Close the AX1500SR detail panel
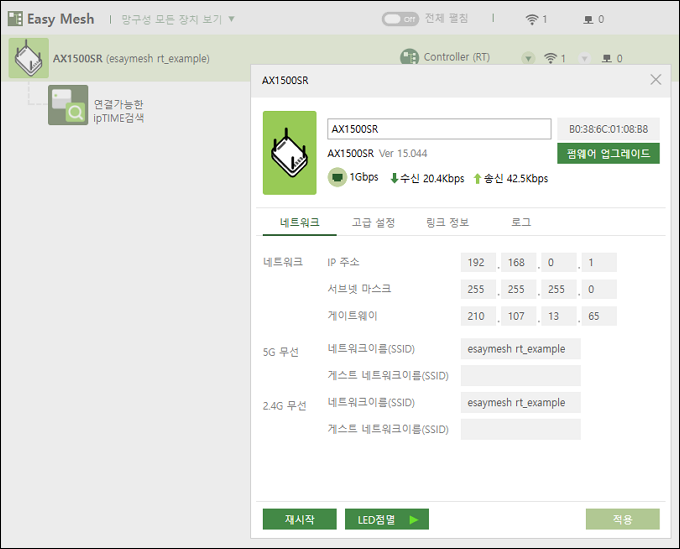The width and height of the screenshot is (680, 549). (656, 79)
